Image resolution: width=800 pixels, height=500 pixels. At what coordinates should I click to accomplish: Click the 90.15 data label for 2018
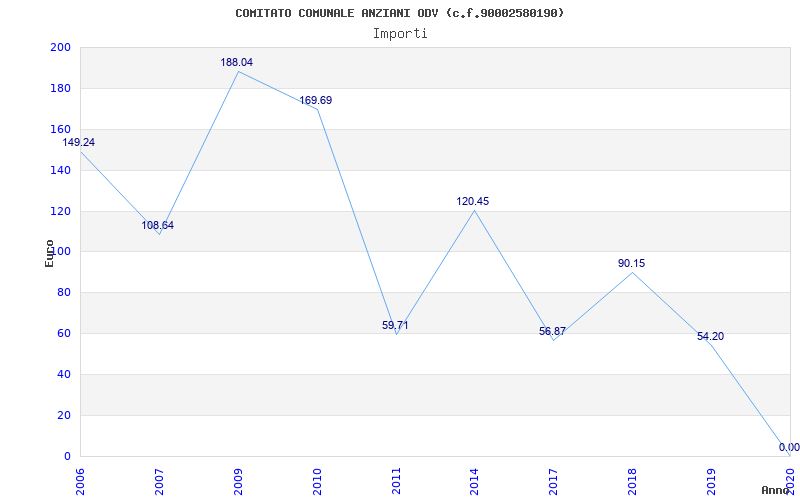(632, 263)
